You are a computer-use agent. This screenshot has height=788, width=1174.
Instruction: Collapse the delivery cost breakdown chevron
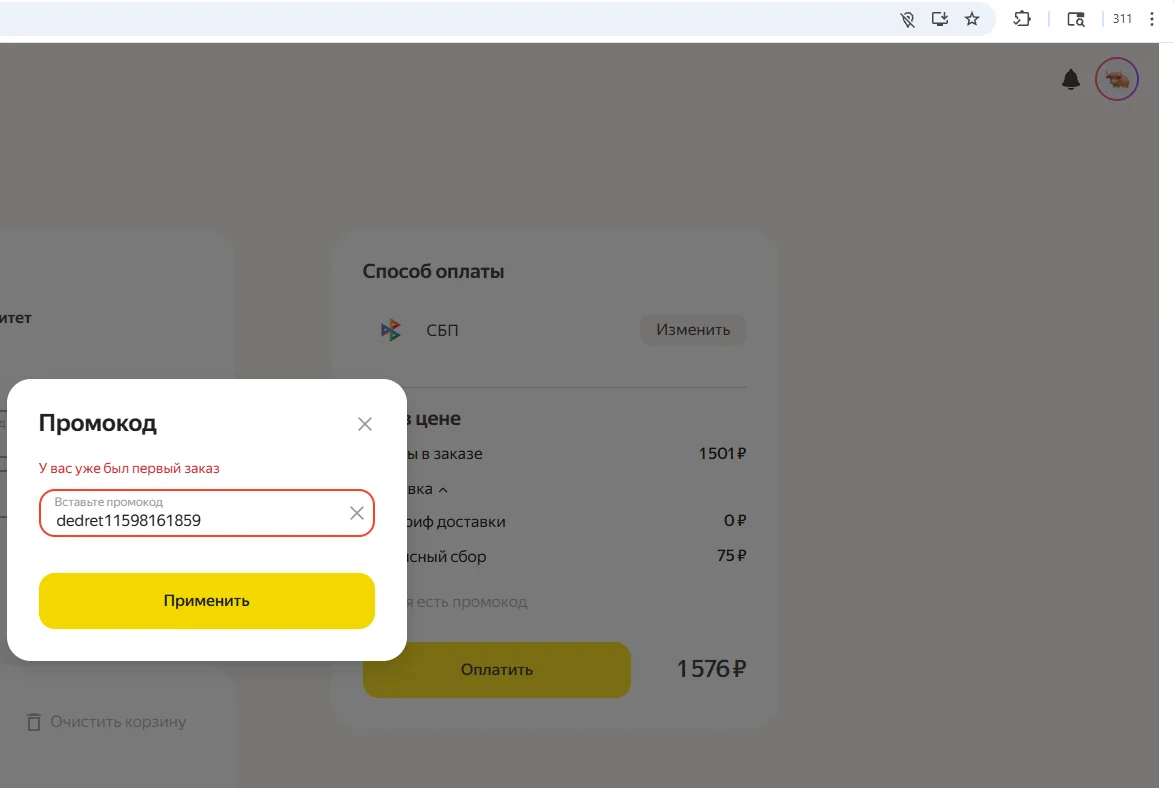tap(442, 490)
